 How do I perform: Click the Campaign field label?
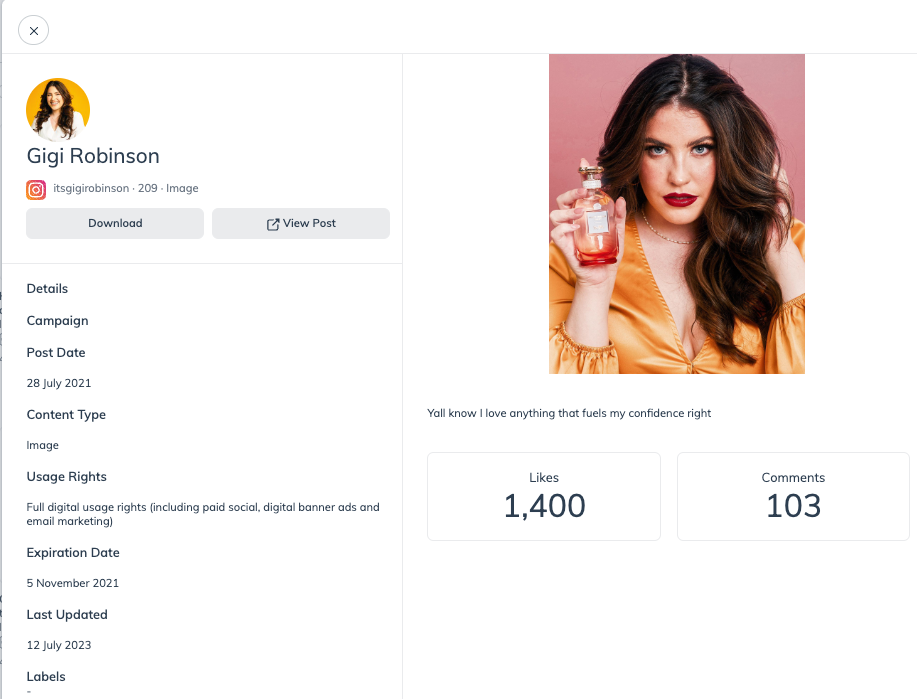pos(57,321)
